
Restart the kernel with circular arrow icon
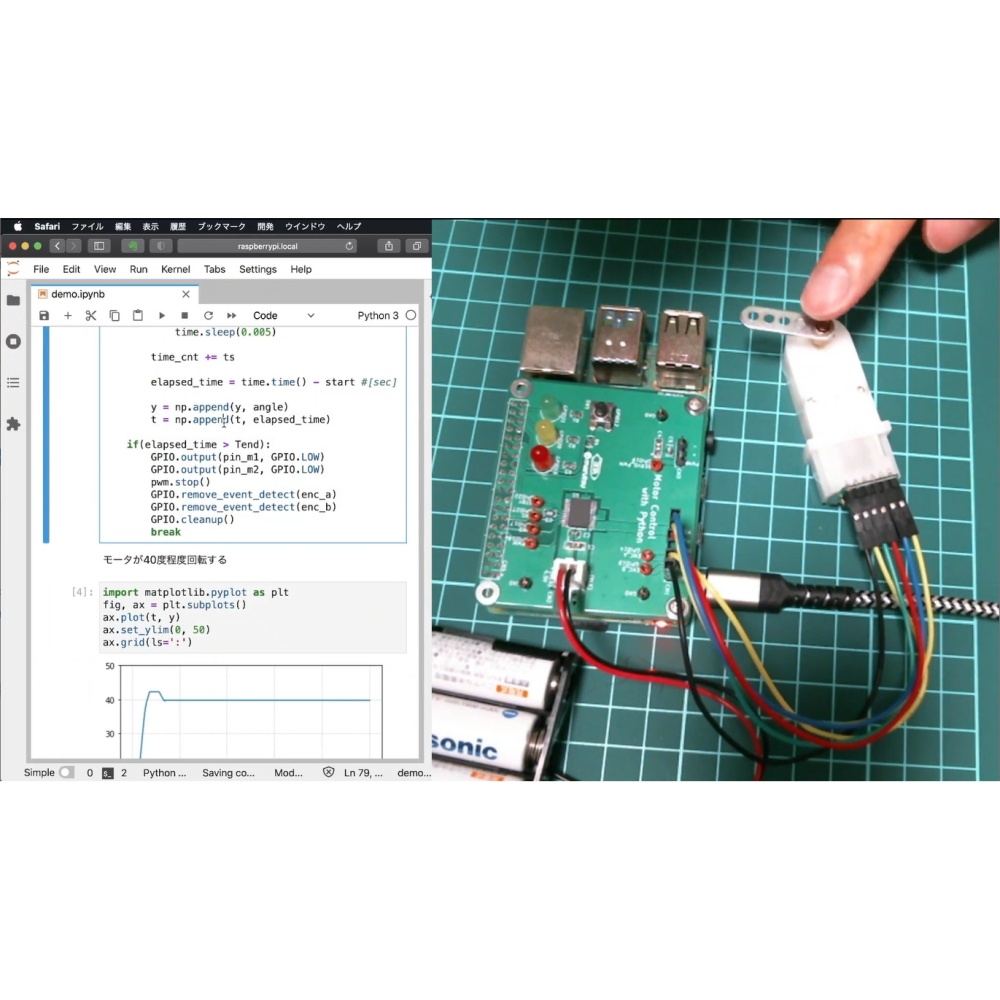click(208, 316)
